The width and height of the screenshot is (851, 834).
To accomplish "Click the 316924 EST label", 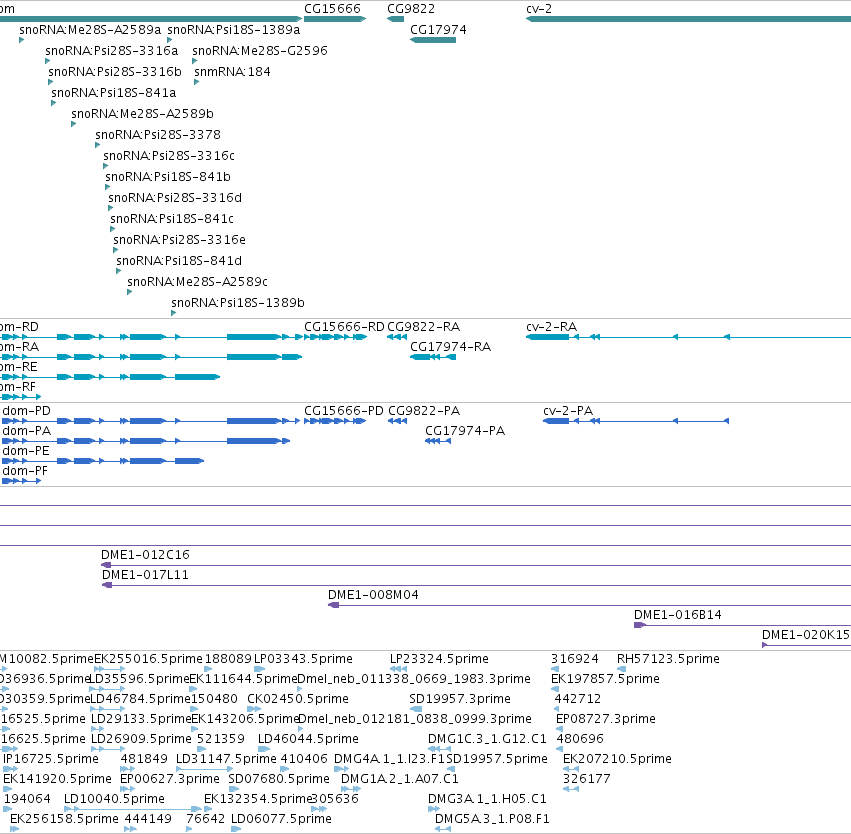I will [575, 659].
